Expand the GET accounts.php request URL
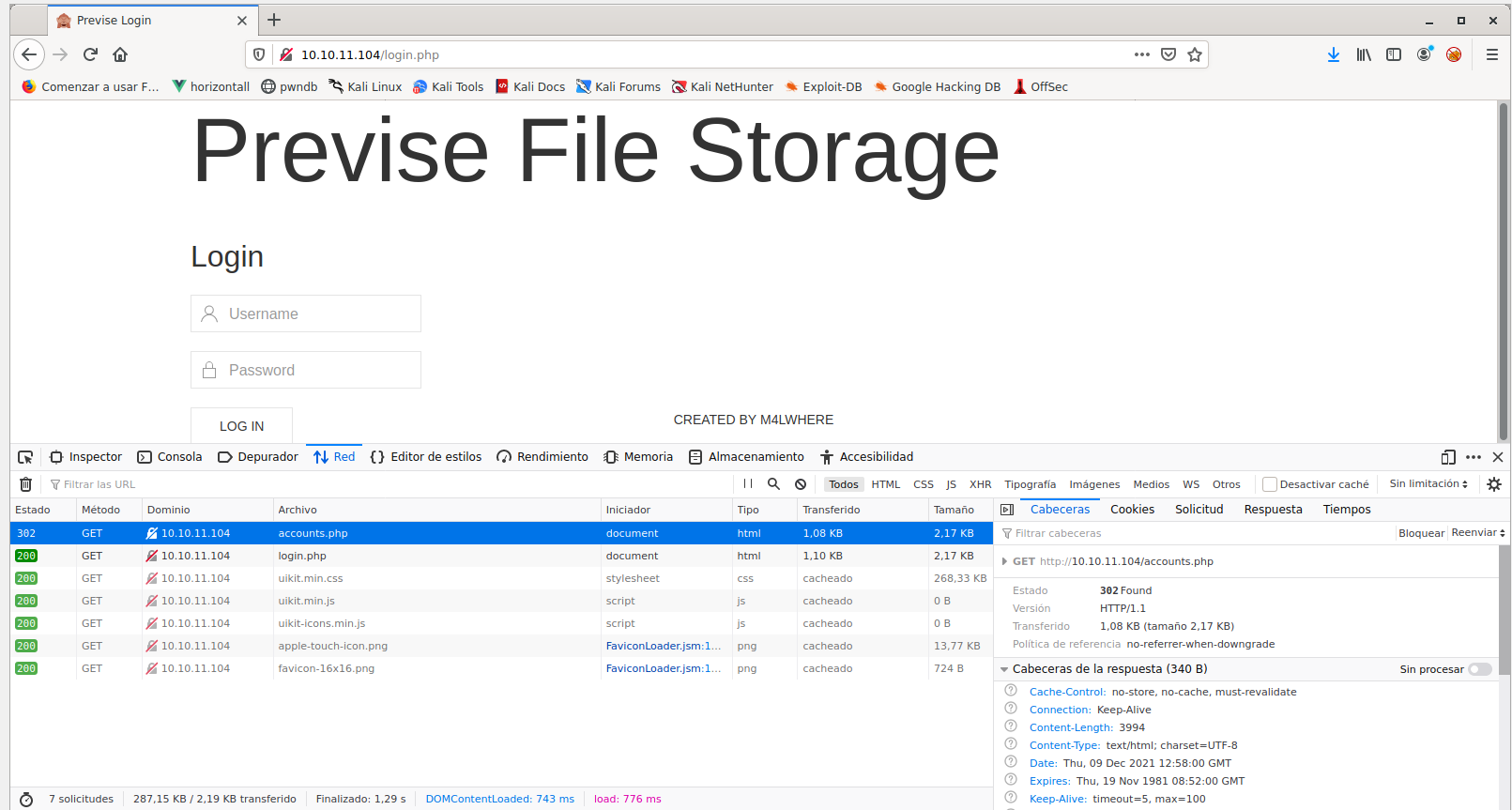The image size is (1512, 810). (1004, 561)
